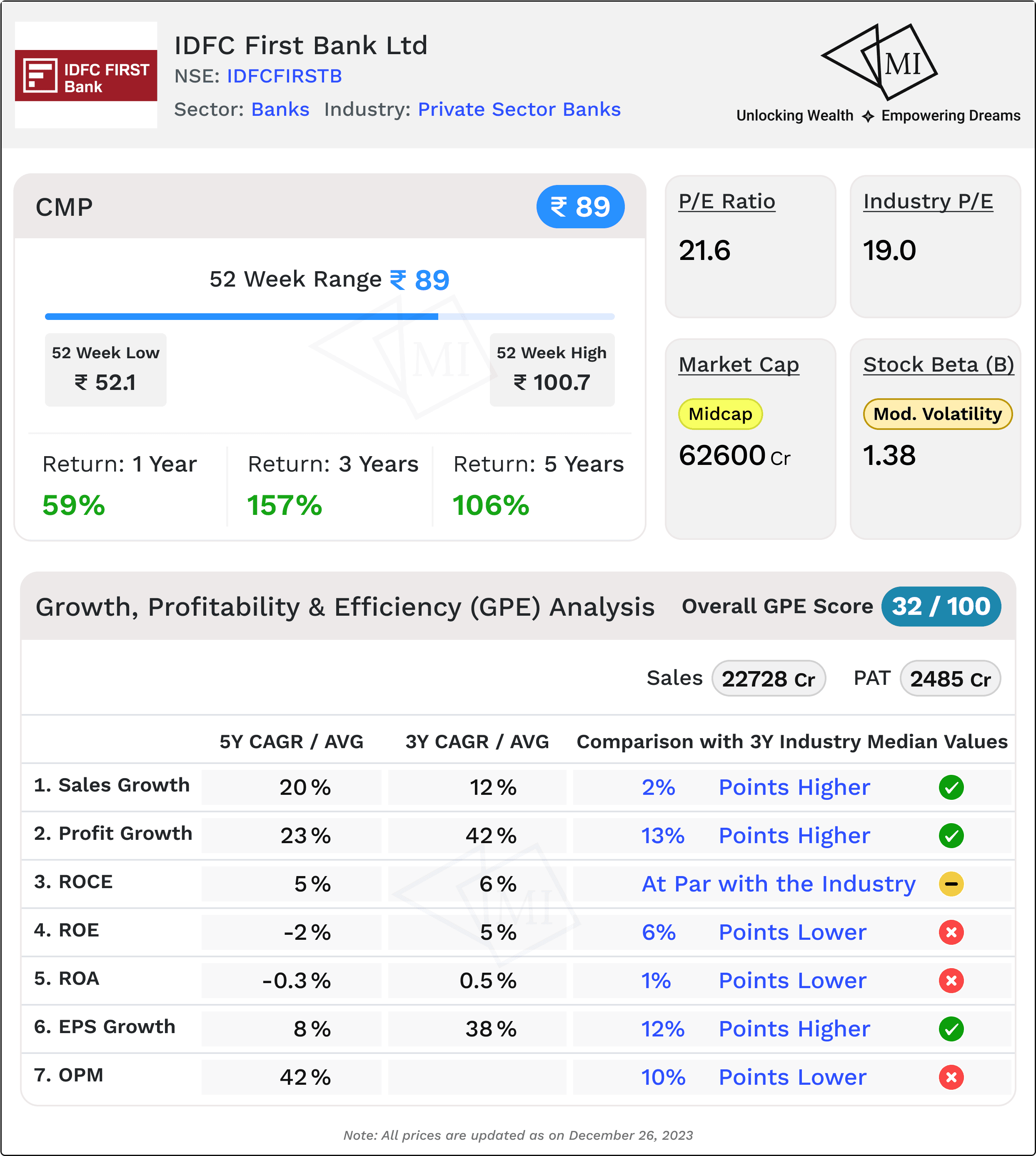Click the Mod. Volatility badge
This screenshot has height=1156, width=1036.
point(938,414)
